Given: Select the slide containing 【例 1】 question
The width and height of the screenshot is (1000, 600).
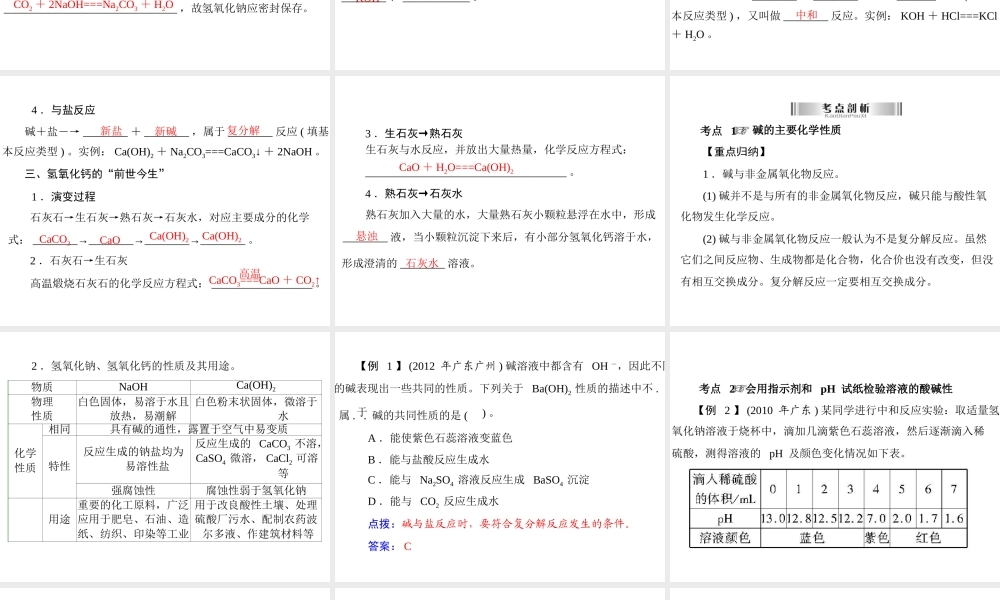Looking at the screenshot, I should (500, 457).
